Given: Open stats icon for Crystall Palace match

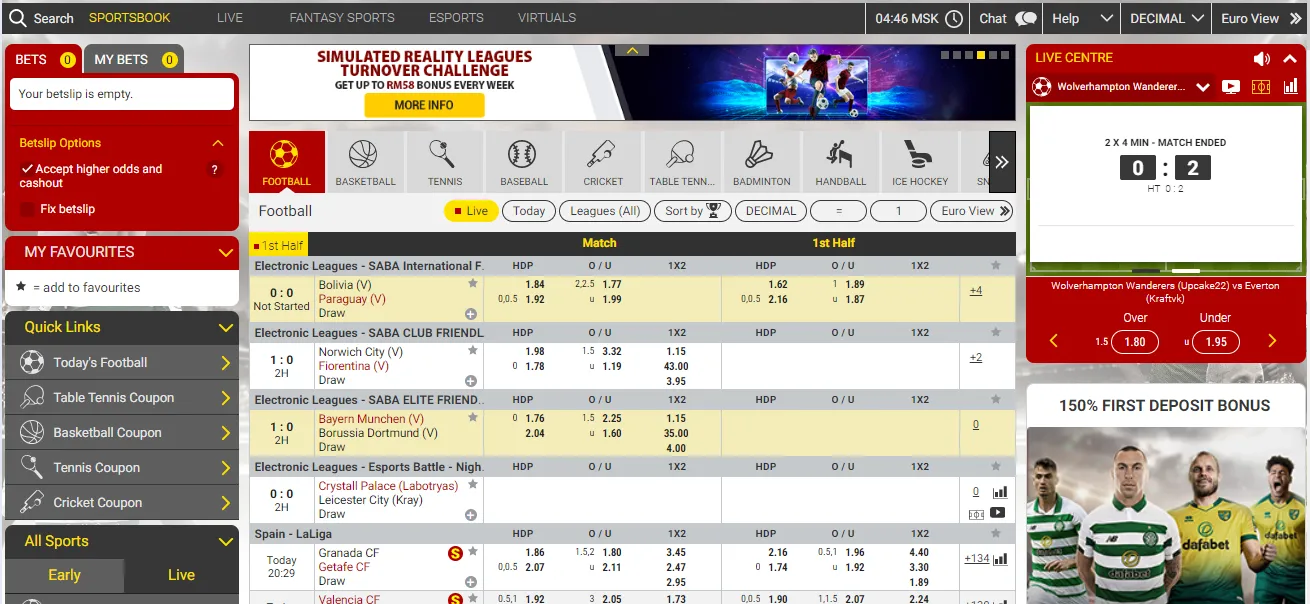Looking at the screenshot, I should point(999,492).
